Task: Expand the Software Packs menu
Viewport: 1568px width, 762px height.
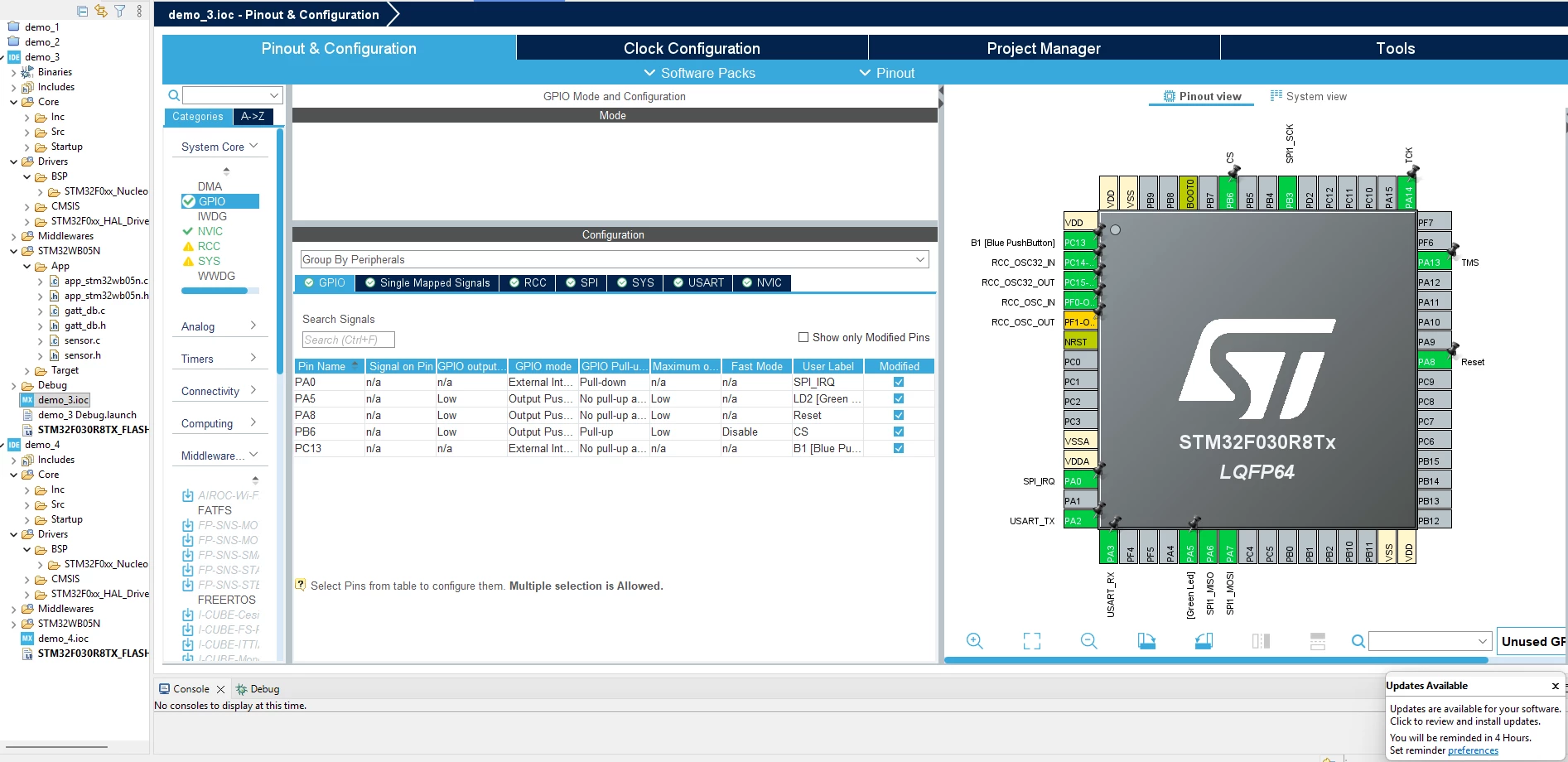Action: [700, 73]
